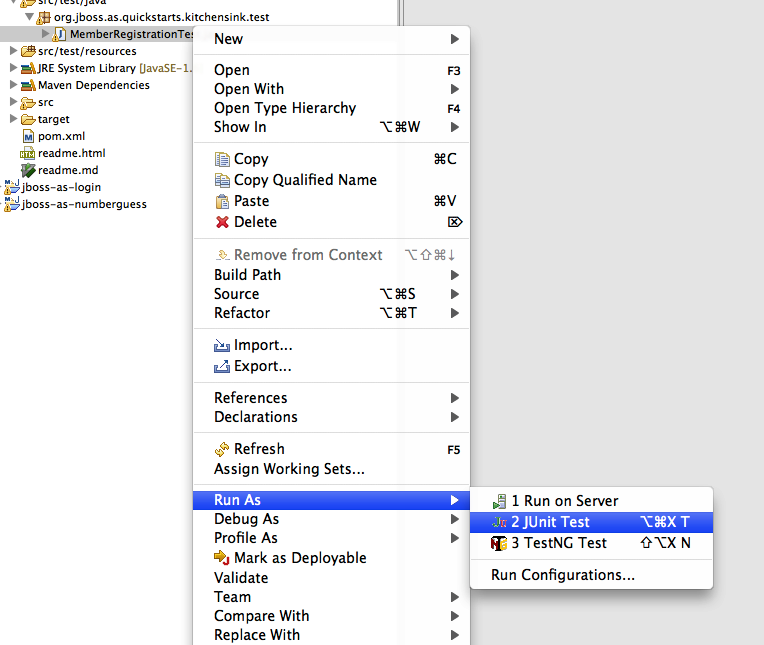Expand the src folder
Screen dimensions: 764x645
[x=14, y=101]
